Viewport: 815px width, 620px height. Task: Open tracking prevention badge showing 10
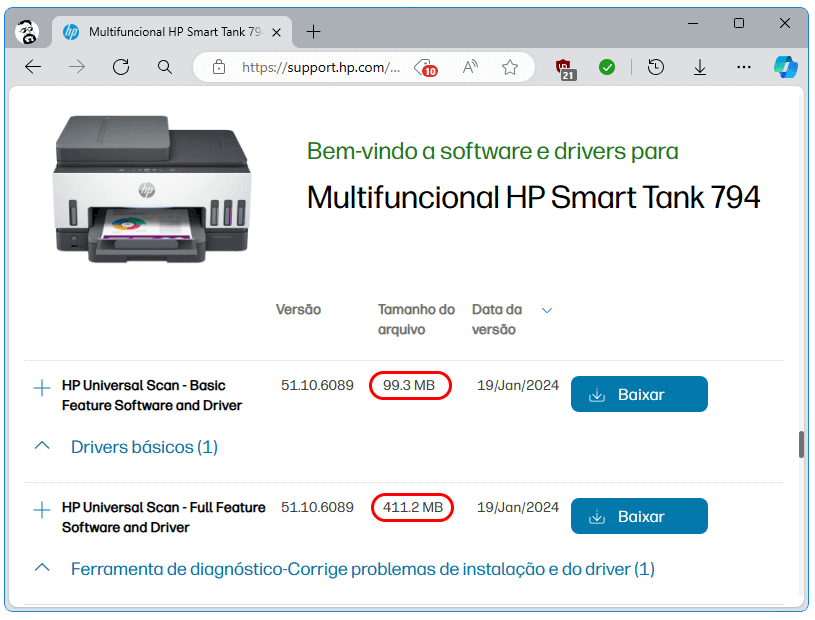[426, 68]
